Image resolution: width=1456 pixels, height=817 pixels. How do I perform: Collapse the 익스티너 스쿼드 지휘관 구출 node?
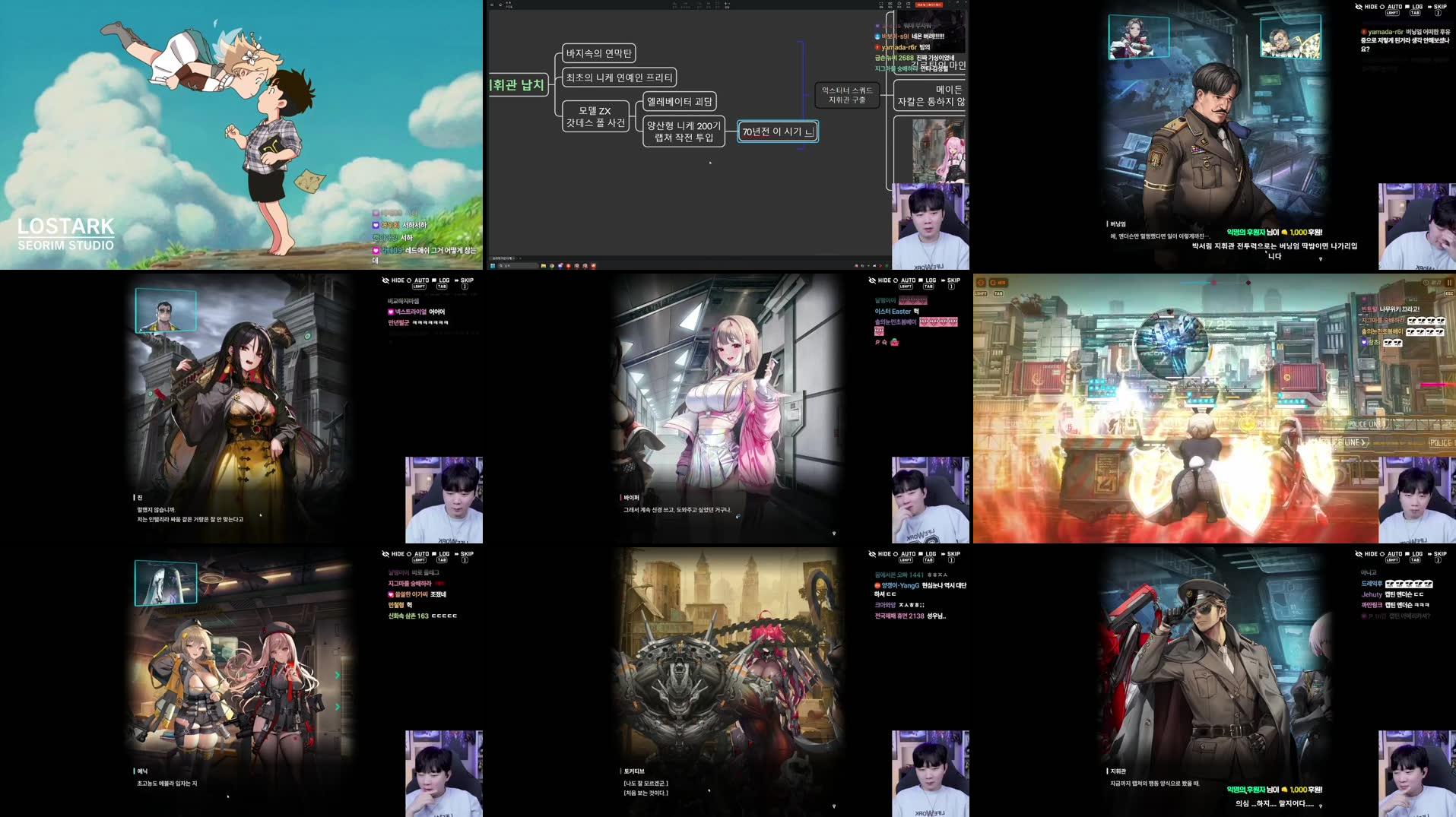coord(845,96)
